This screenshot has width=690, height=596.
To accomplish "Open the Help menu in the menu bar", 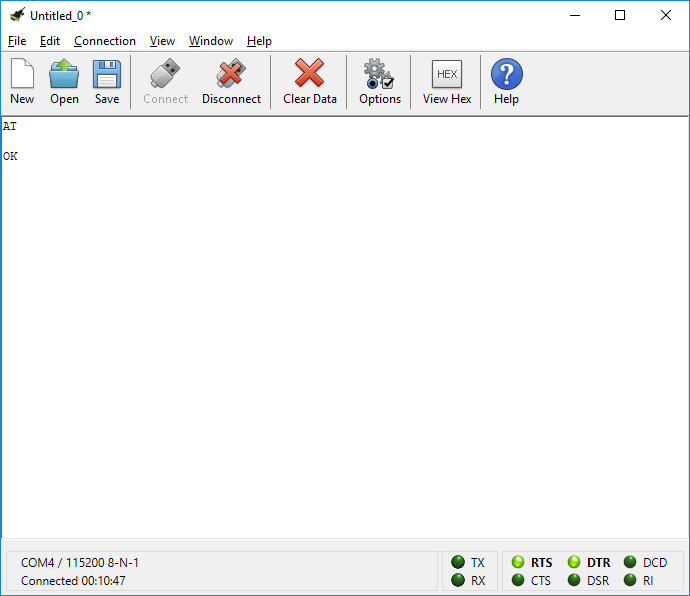I will click(259, 41).
